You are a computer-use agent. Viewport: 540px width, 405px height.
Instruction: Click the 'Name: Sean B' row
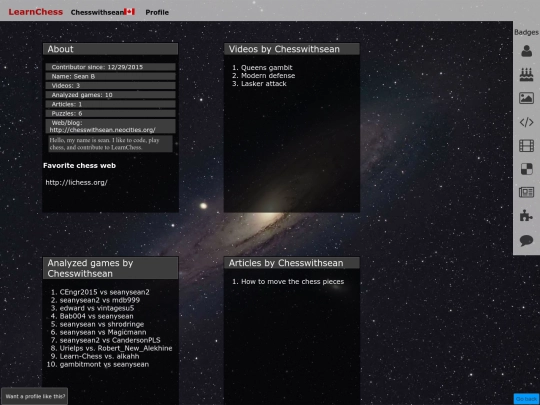click(111, 76)
